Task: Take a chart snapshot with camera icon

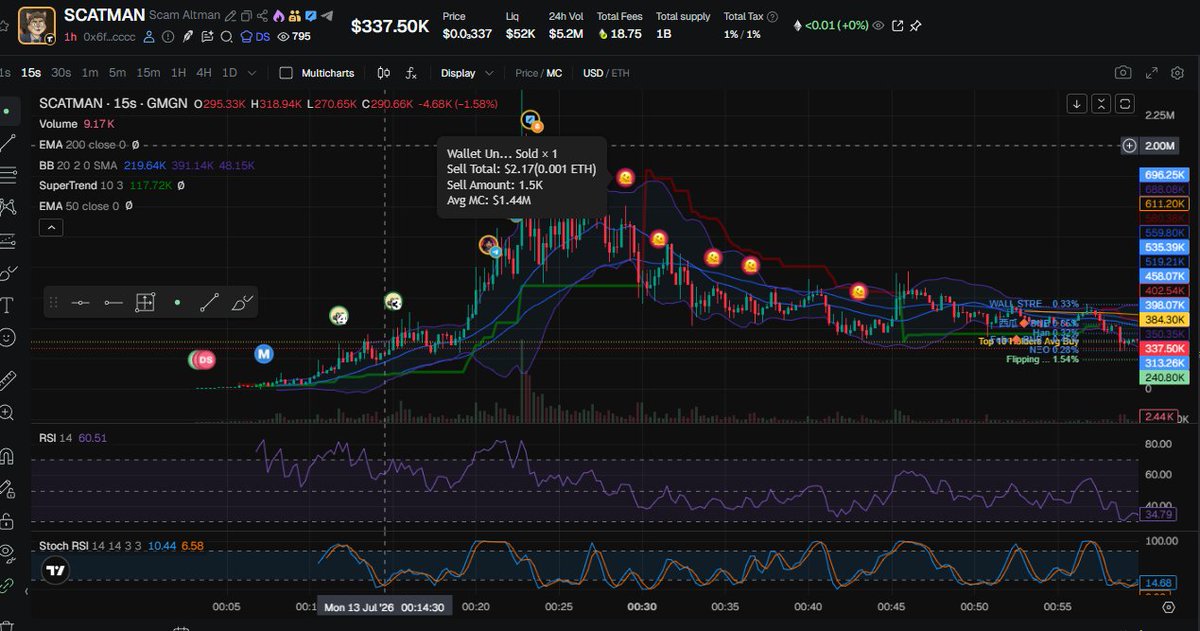Action: (1123, 73)
